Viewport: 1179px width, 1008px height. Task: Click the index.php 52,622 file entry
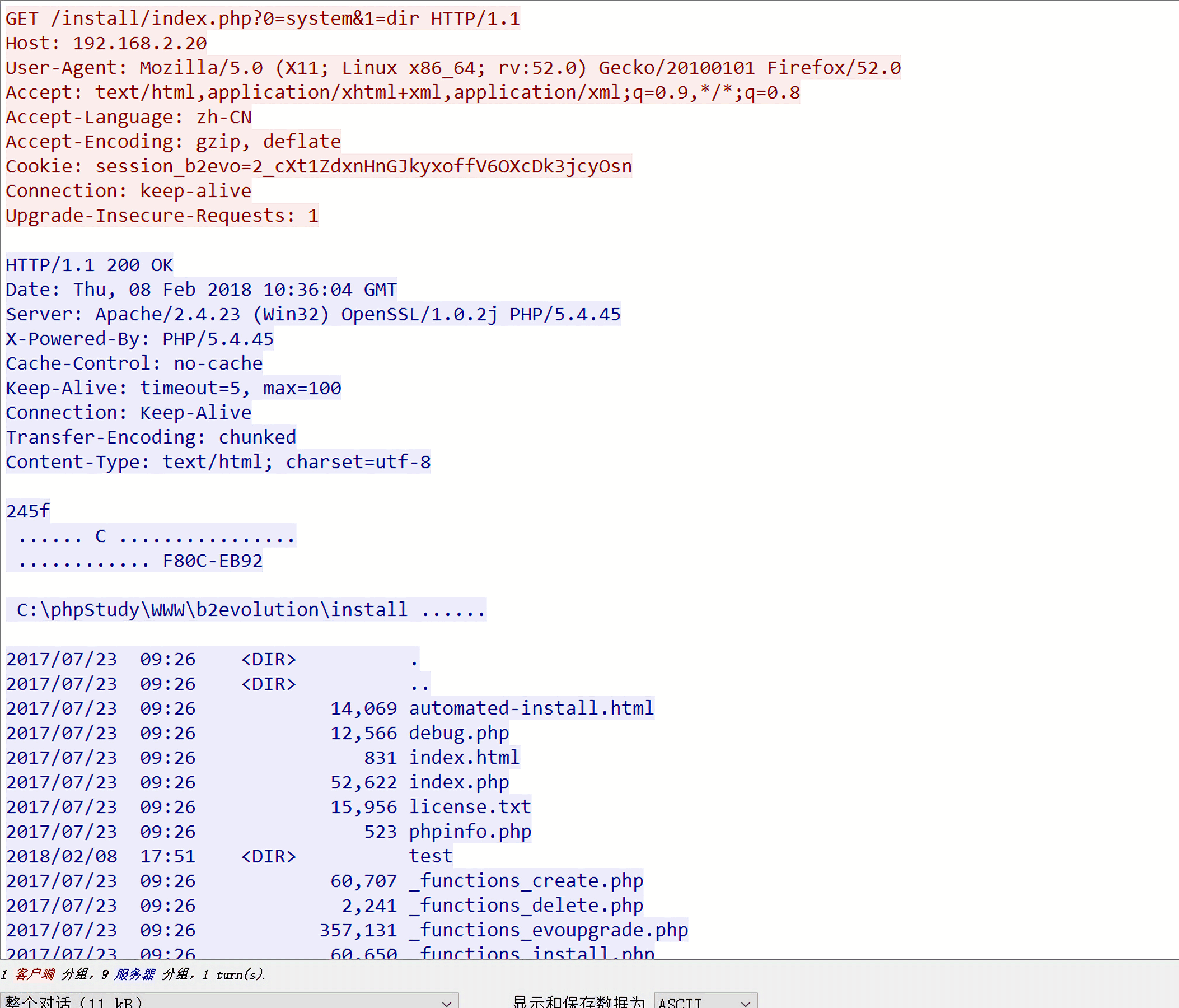click(257, 782)
